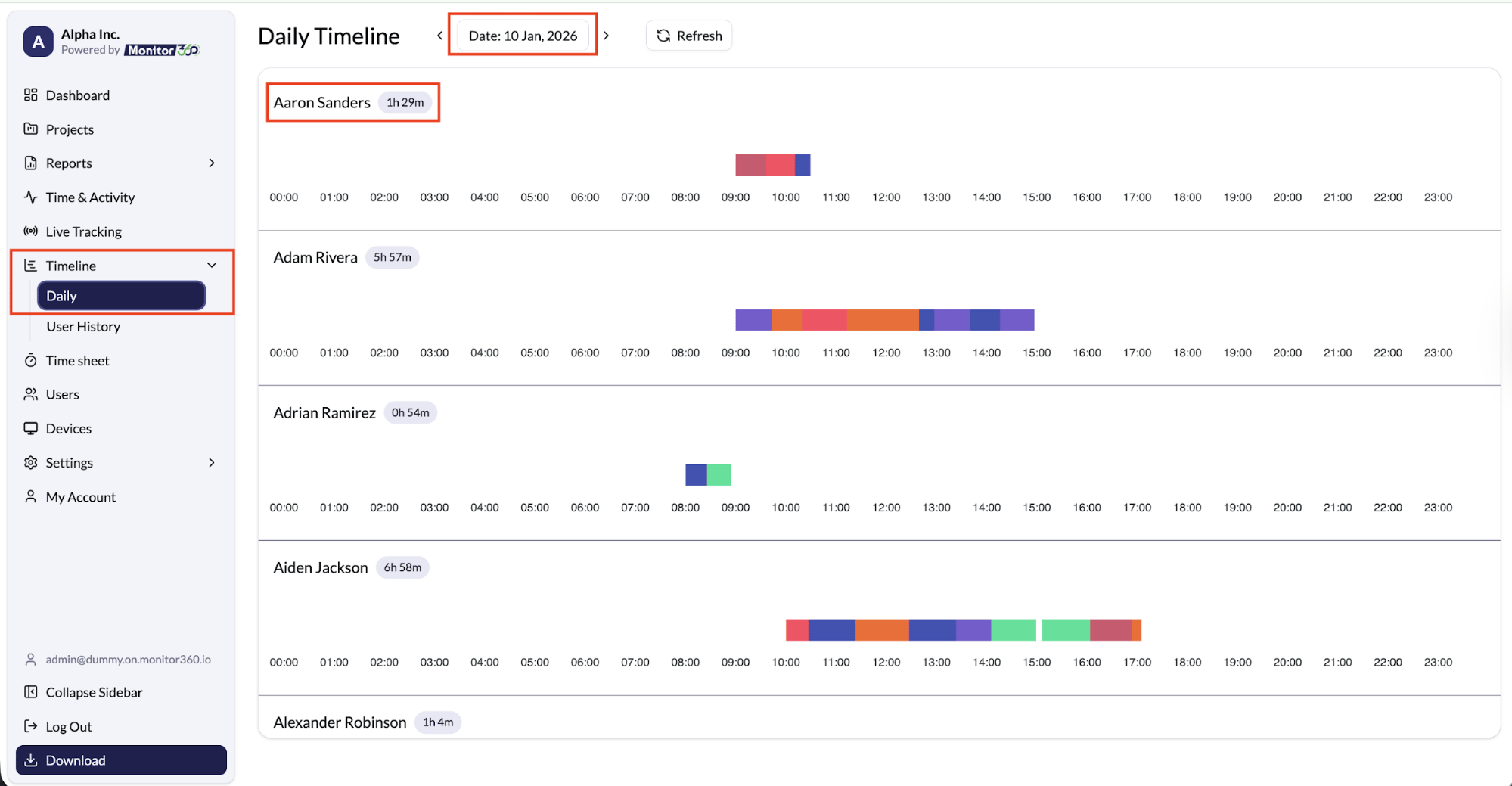1512x786 pixels.
Task: Click the Download button
Action: pyautogui.click(x=121, y=760)
